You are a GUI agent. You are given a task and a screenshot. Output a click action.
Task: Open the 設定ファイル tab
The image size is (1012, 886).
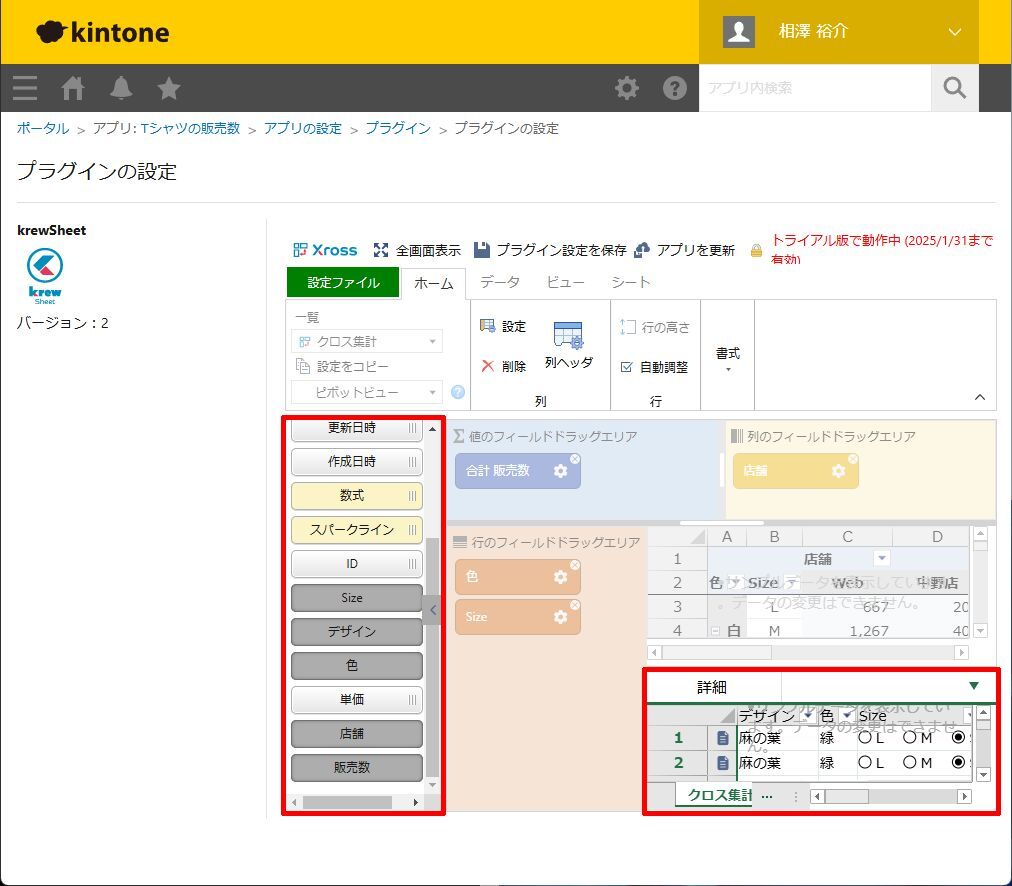(343, 283)
